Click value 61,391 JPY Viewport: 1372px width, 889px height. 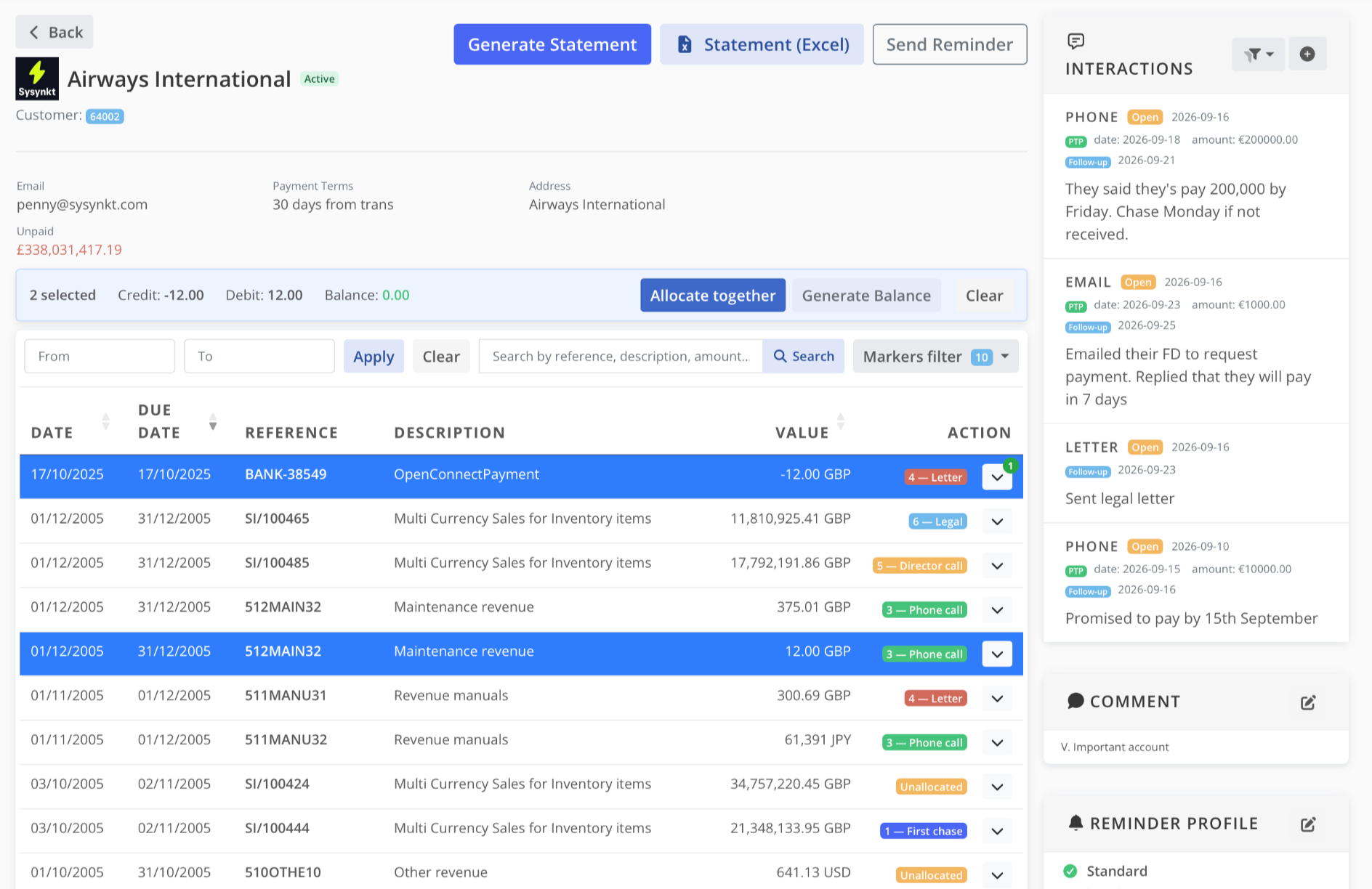coord(818,739)
